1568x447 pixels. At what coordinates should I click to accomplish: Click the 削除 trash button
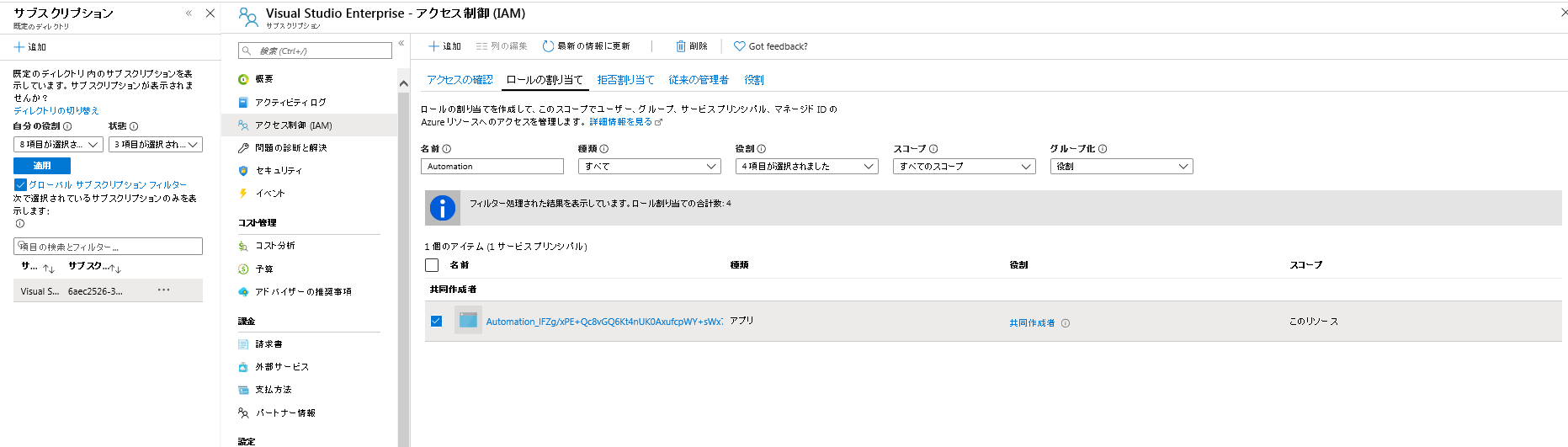[692, 46]
